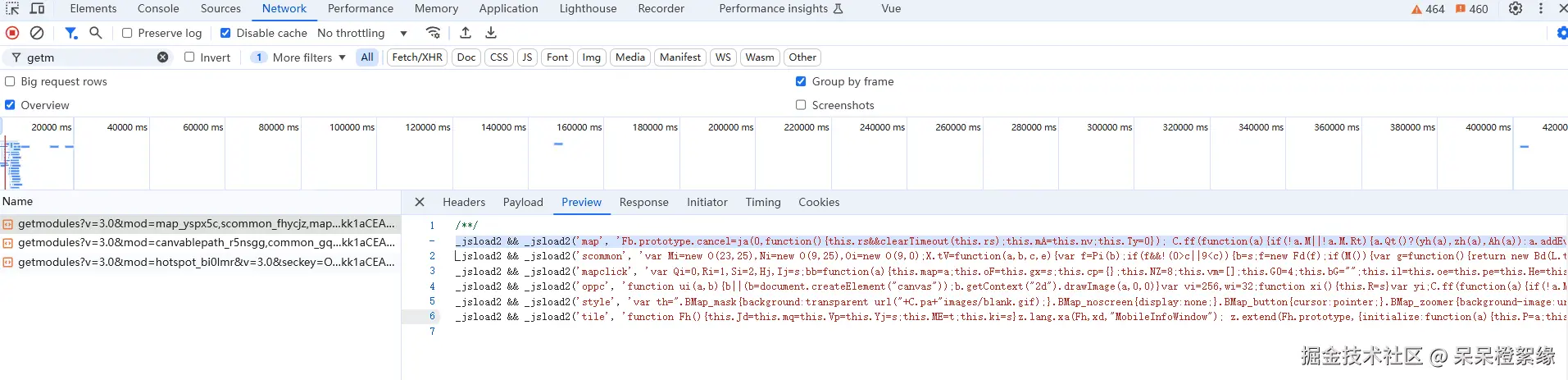The width and height of the screenshot is (1568, 380).
Task: Check the Invert filter option
Action: coord(189,57)
